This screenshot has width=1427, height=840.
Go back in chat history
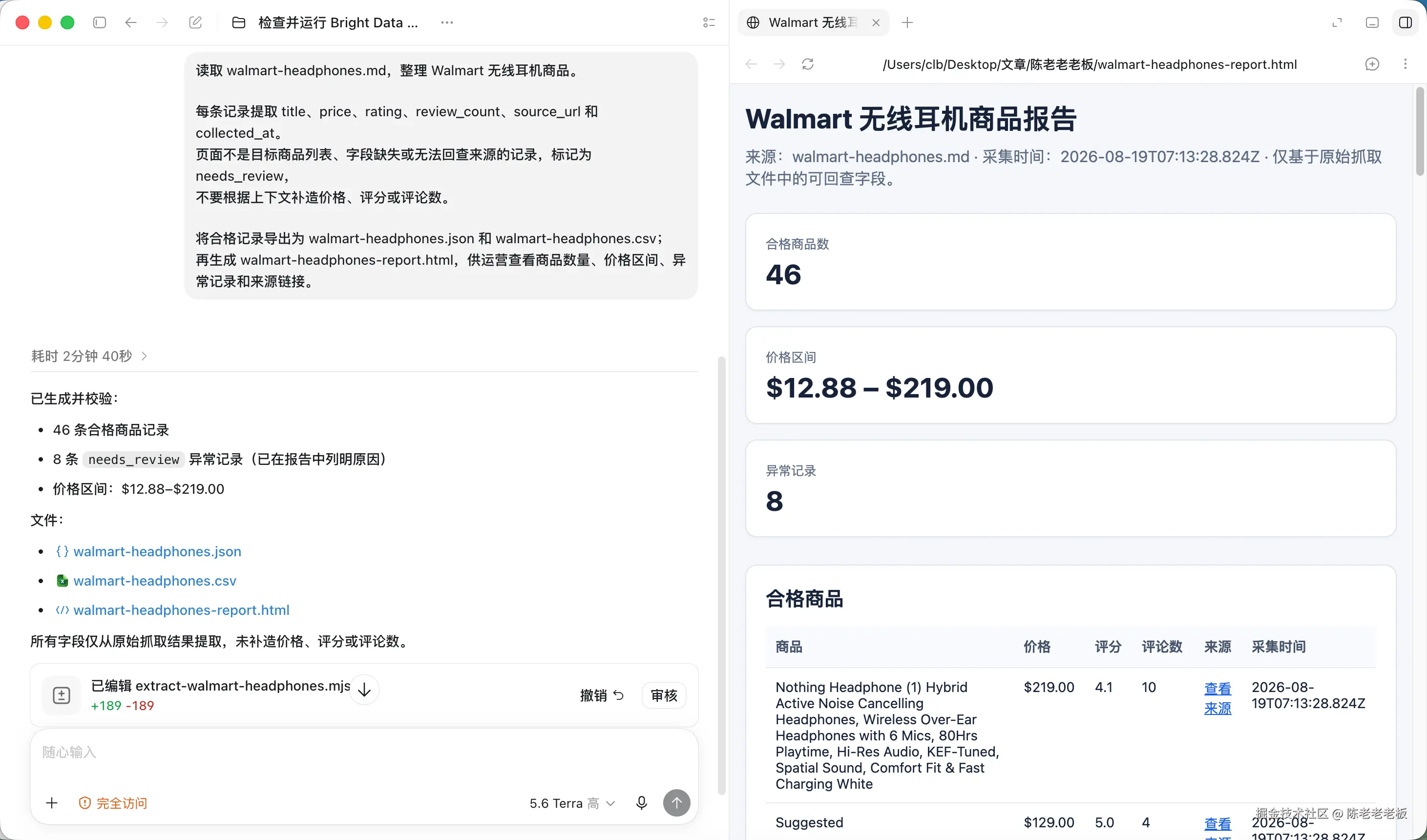tap(131, 22)
